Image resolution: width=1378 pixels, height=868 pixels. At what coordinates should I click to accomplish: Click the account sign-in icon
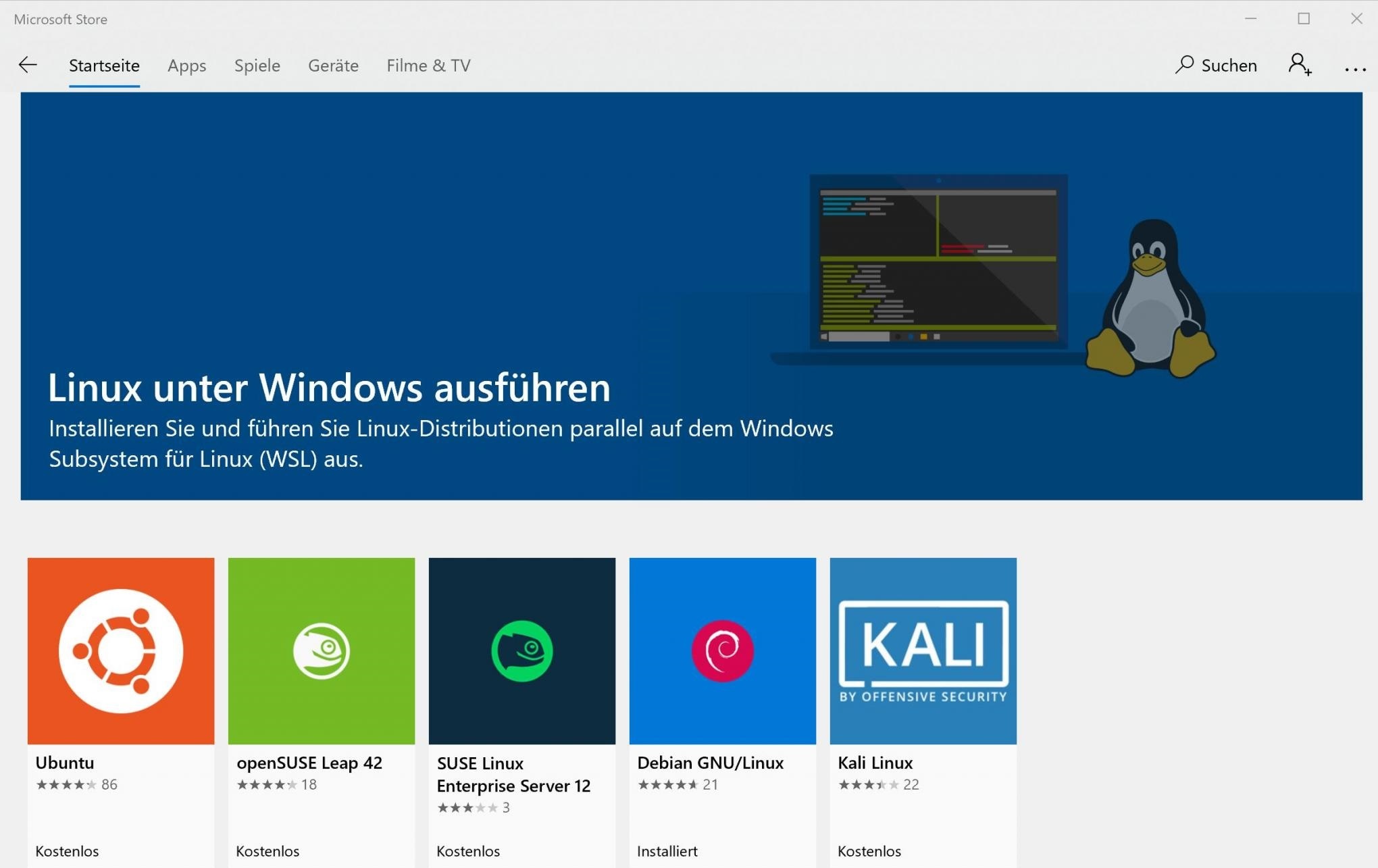1300,65
